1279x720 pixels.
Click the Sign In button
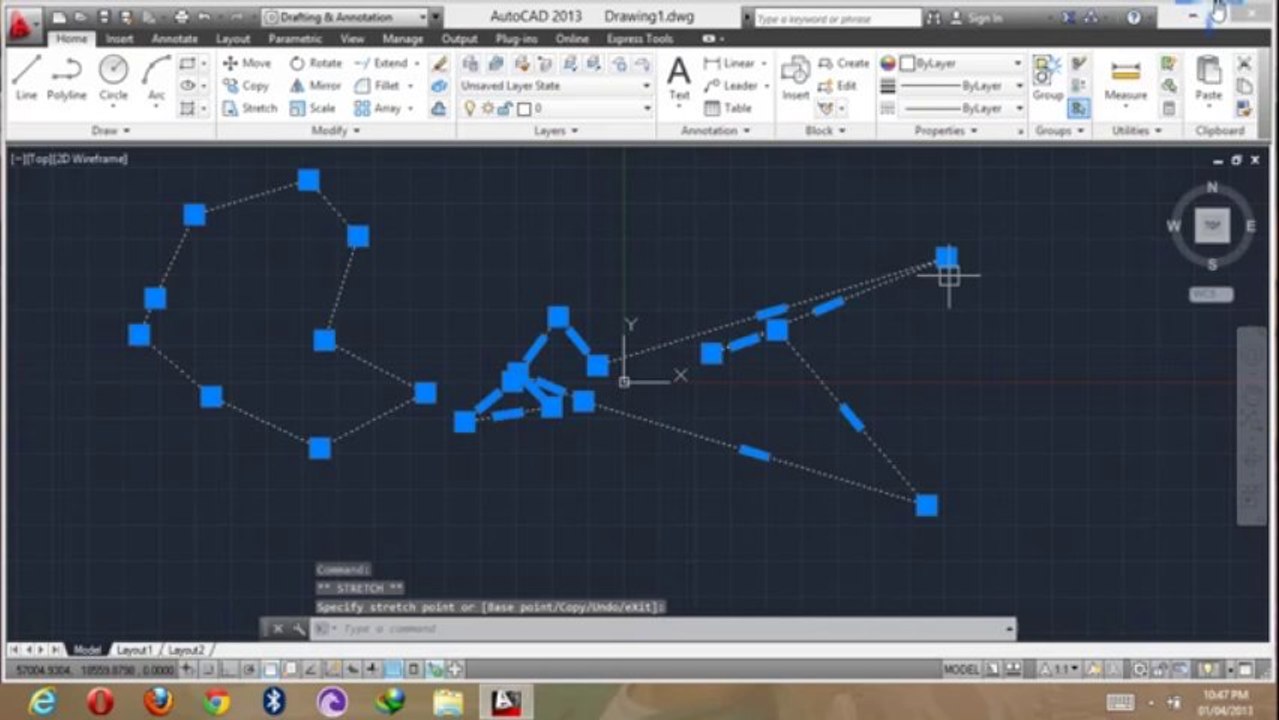(x=974, y=18)
